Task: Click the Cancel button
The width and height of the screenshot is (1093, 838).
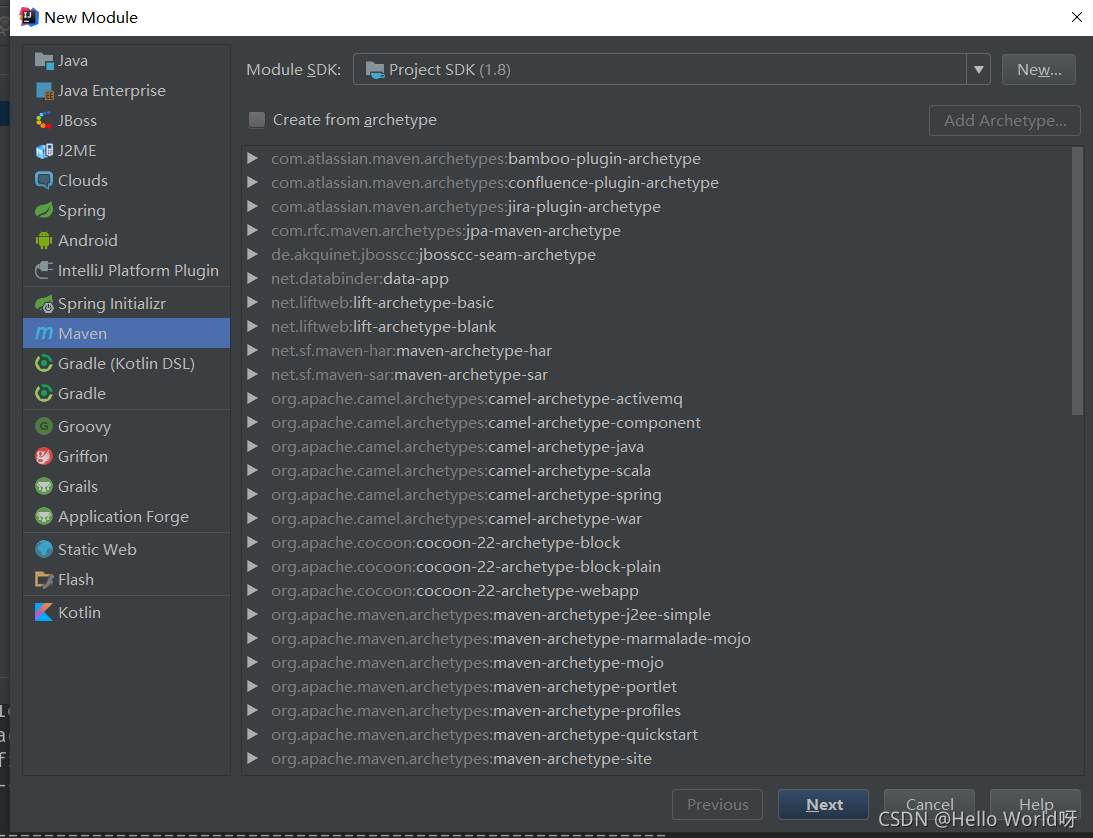Action: pyautogui.click(x=929, y=805)
